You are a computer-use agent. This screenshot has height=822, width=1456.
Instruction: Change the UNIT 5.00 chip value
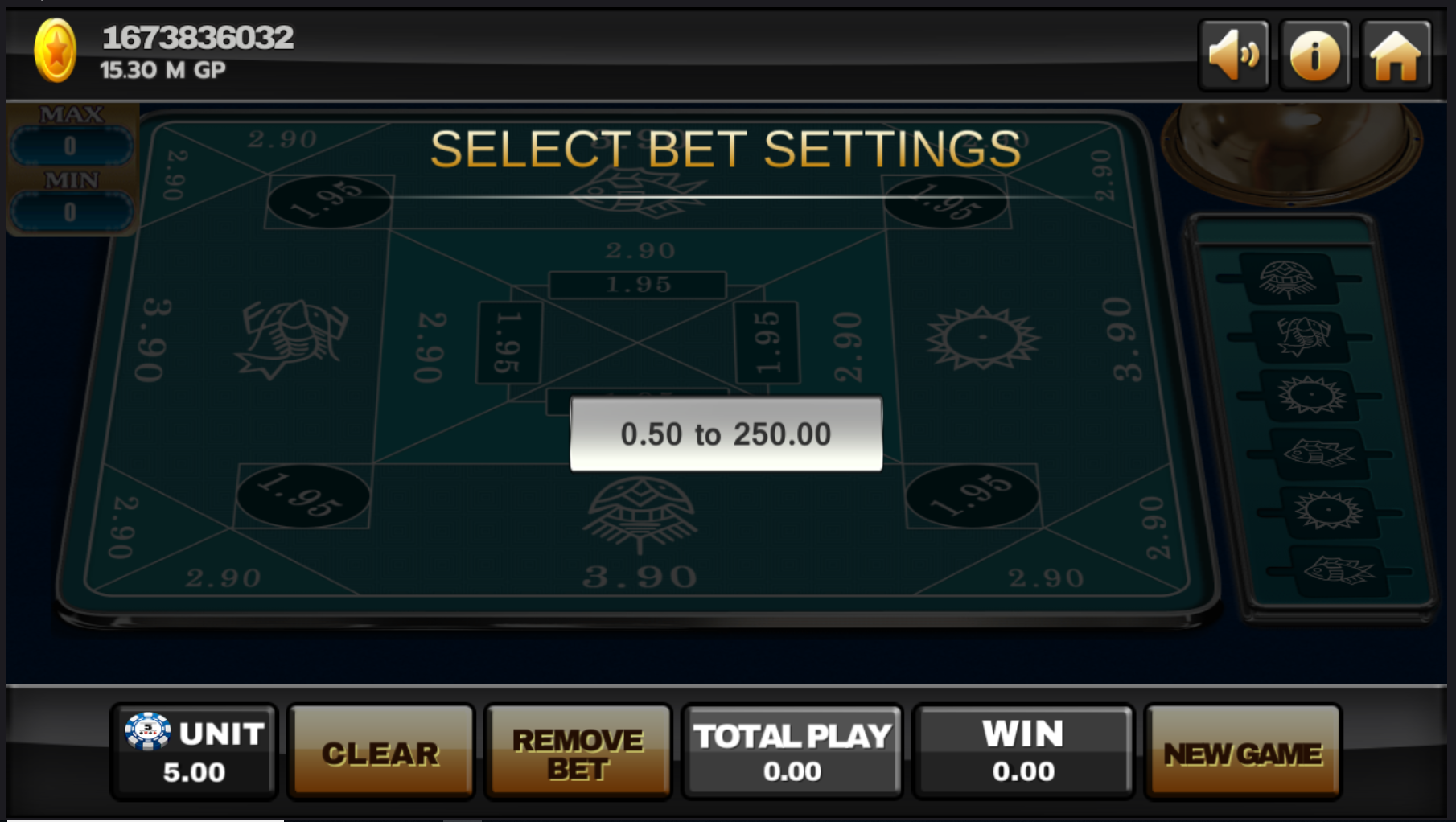click(194, 752)
